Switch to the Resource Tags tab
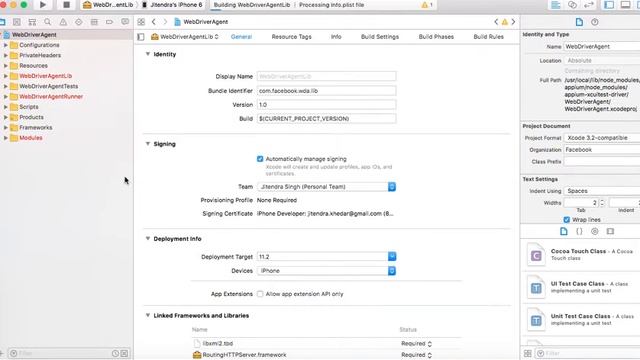This screenshot has height=360, width=640. (x=291, y=37)
